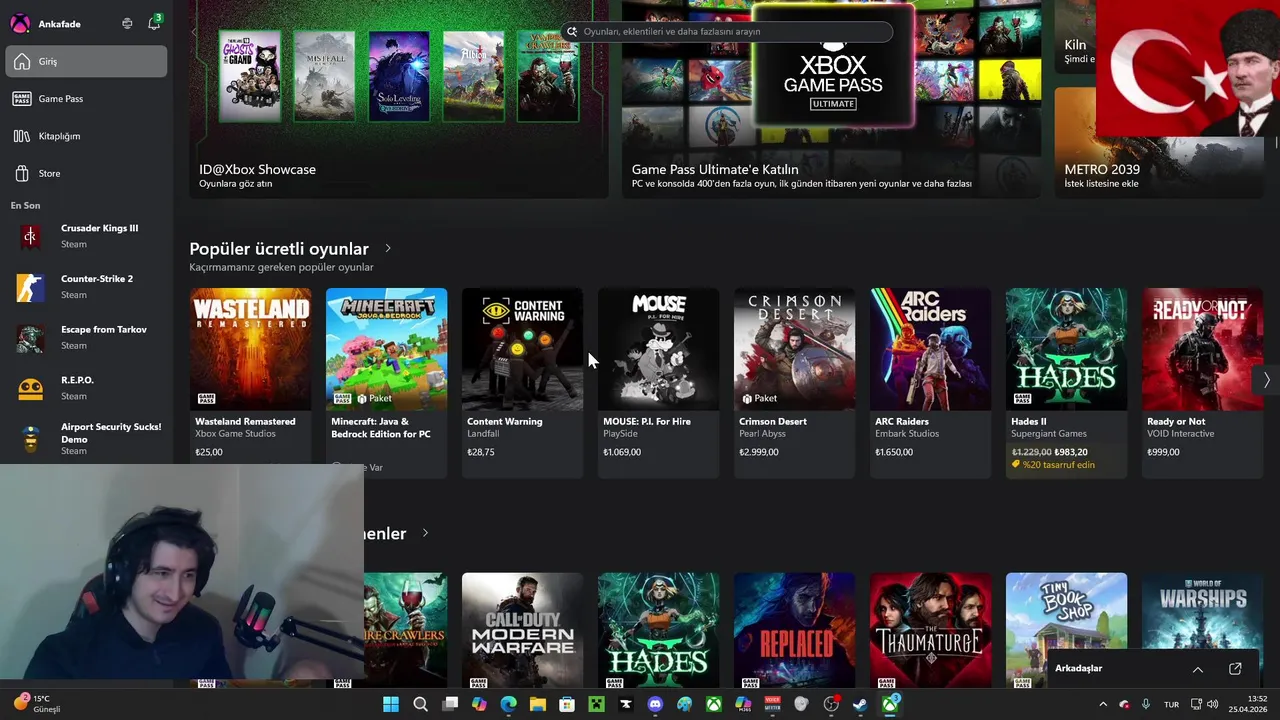Click the print-queue icon next to Ankafade
1280x720 pixels.
point(127,23)
